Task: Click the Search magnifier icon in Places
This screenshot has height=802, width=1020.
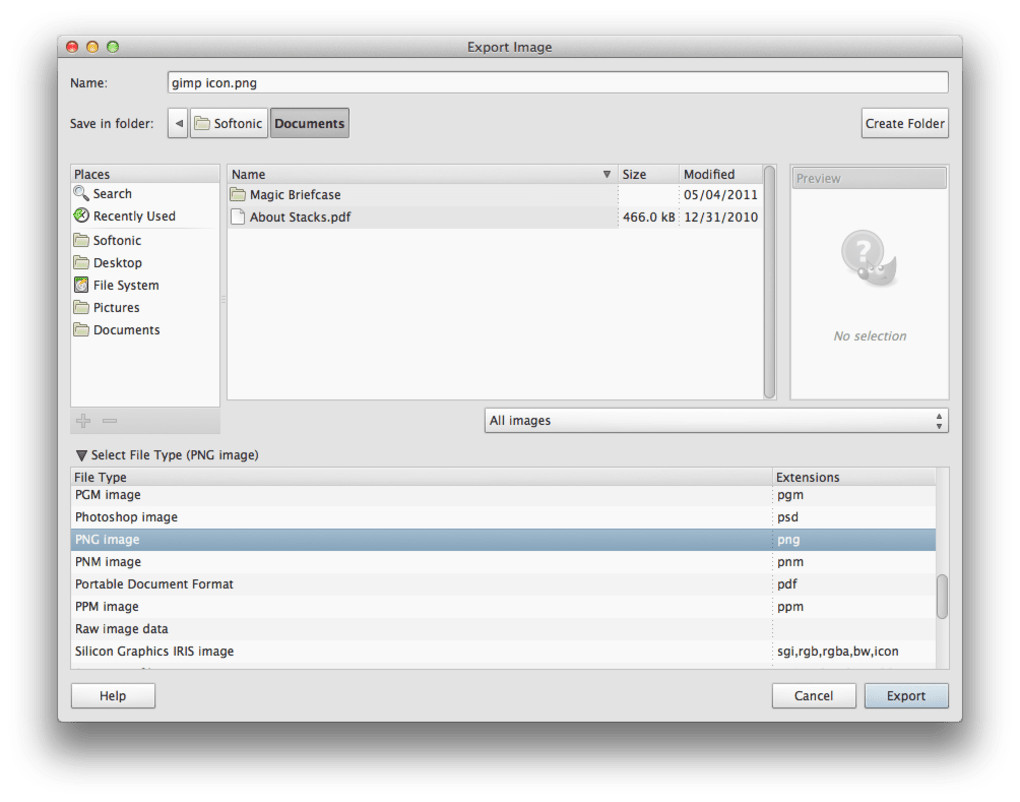Action: pyautogui.click(x=81, y=193)
